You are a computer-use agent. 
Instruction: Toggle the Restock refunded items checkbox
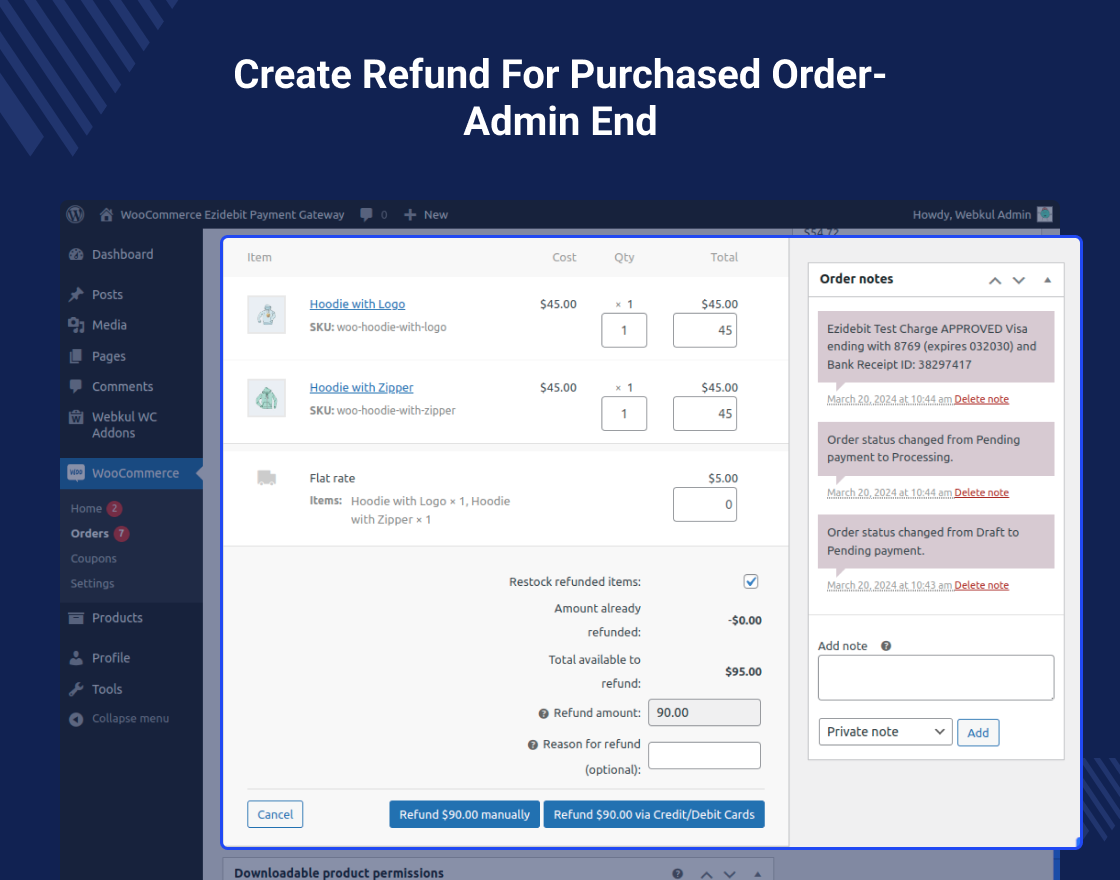(751, 581)
